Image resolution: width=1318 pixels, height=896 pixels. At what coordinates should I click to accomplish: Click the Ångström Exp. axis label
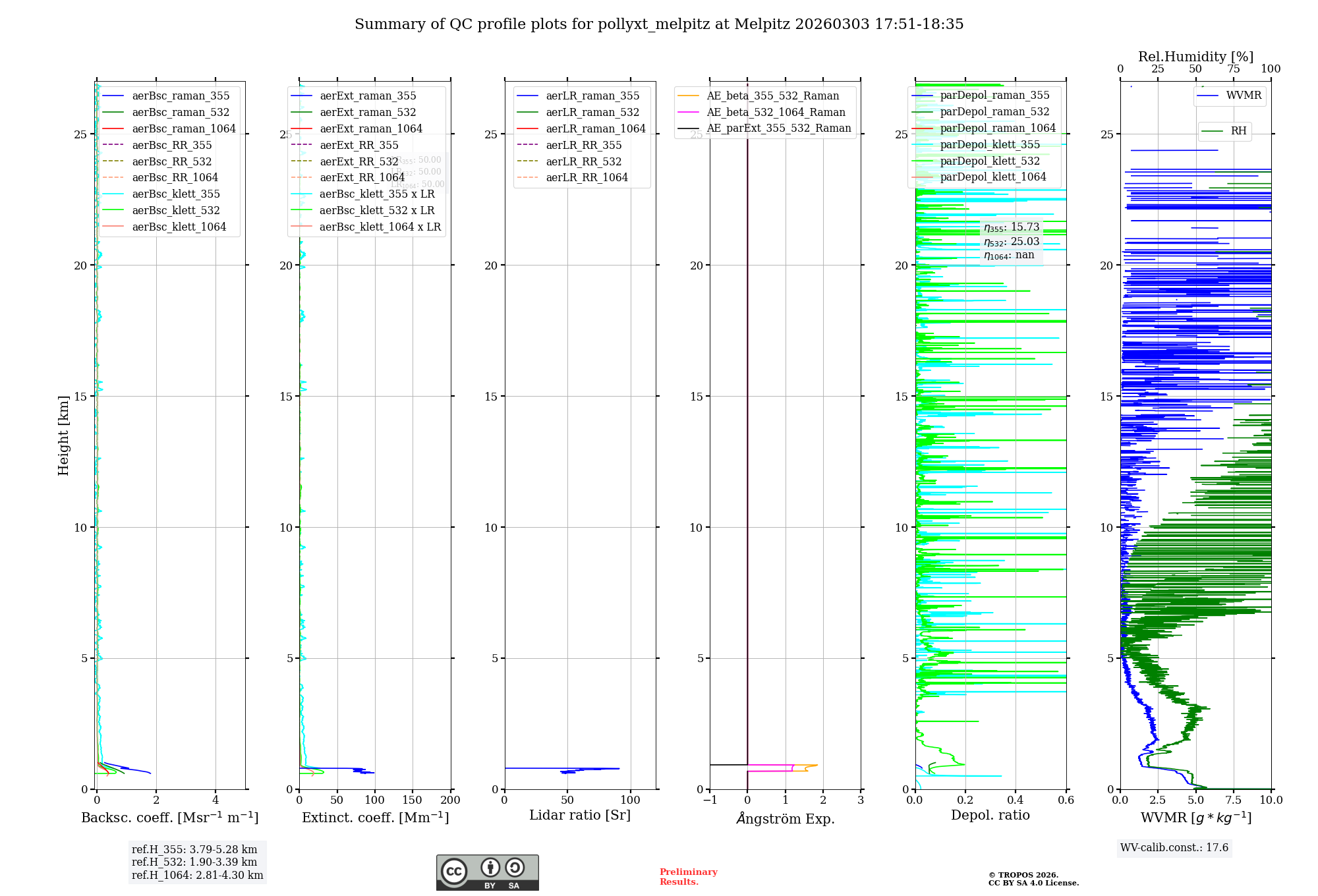pos(785,819)
